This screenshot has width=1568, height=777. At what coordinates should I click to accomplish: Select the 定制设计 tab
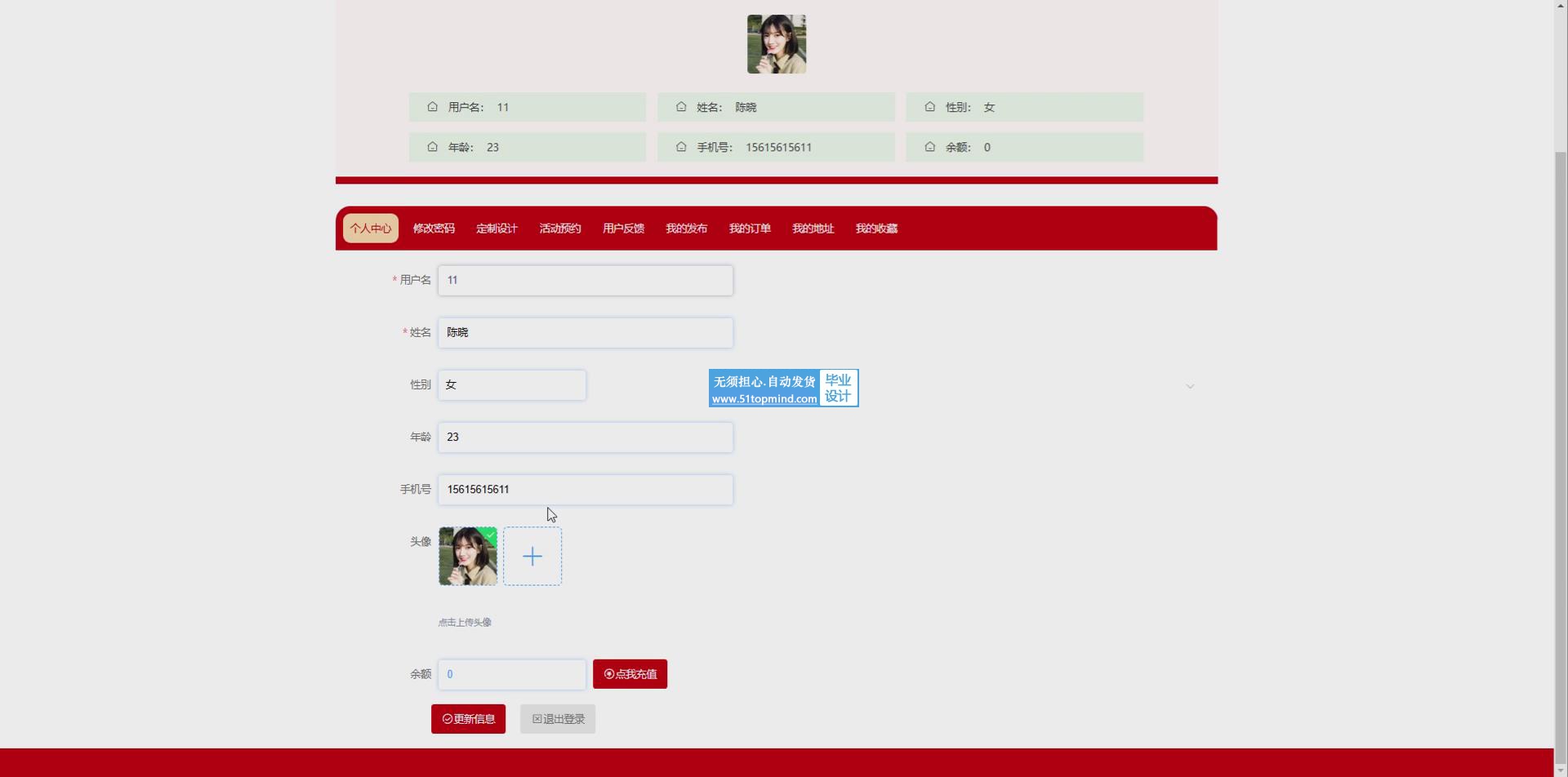coord(497,229)
